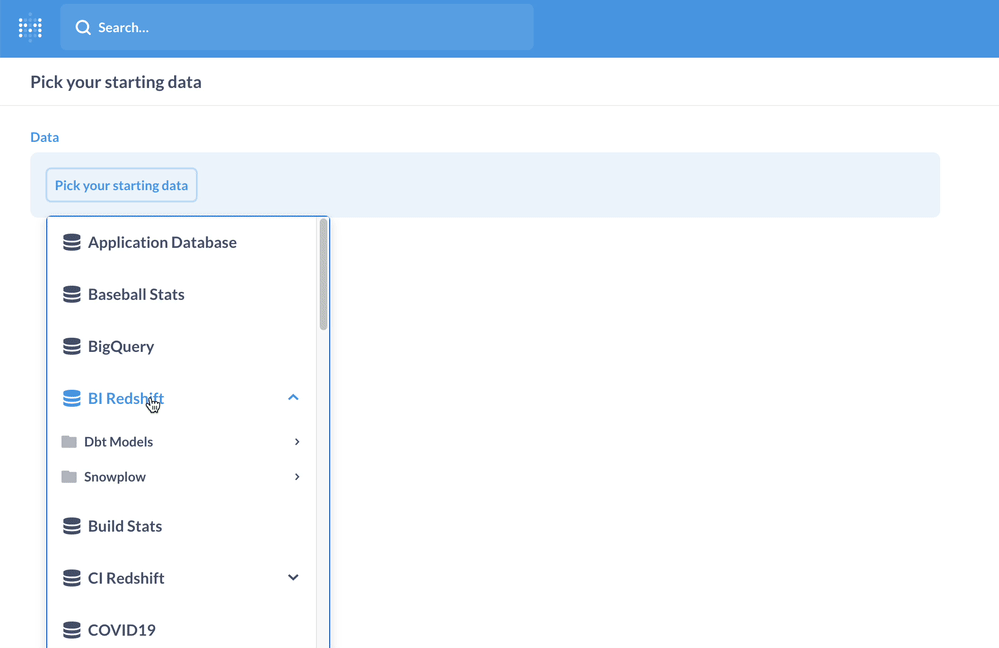
Task: Expand the CI Redshift database entry
Action: point(292,577)
